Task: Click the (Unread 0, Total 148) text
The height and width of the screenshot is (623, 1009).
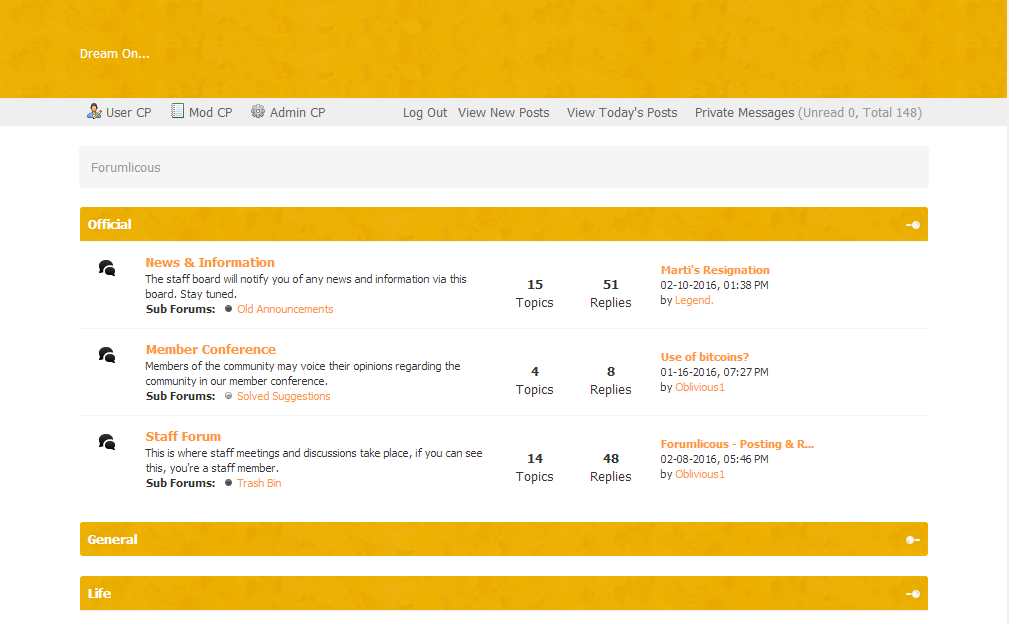Action: pyautogui.click(x=860, y=113)
